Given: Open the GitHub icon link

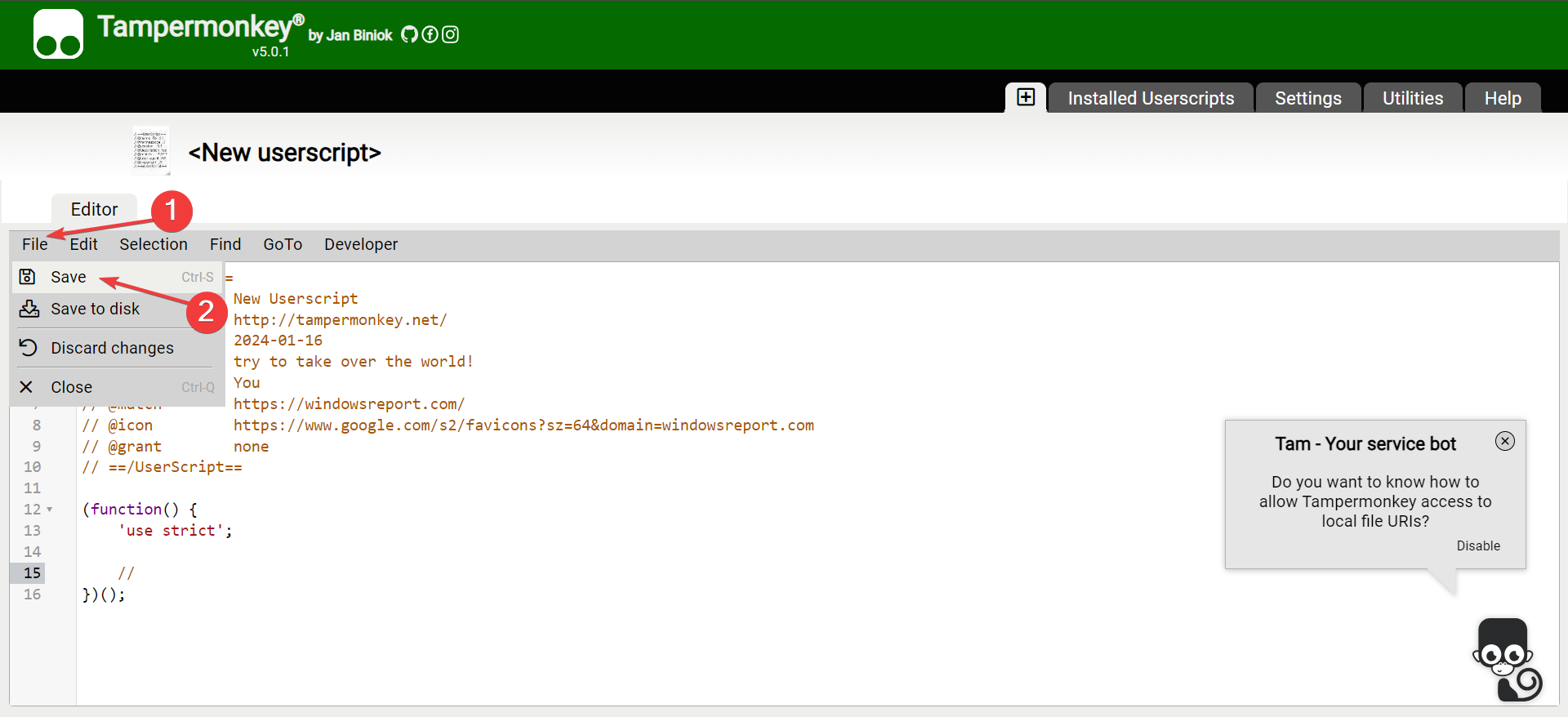Looking at the screenshot, I should (409, 34).
